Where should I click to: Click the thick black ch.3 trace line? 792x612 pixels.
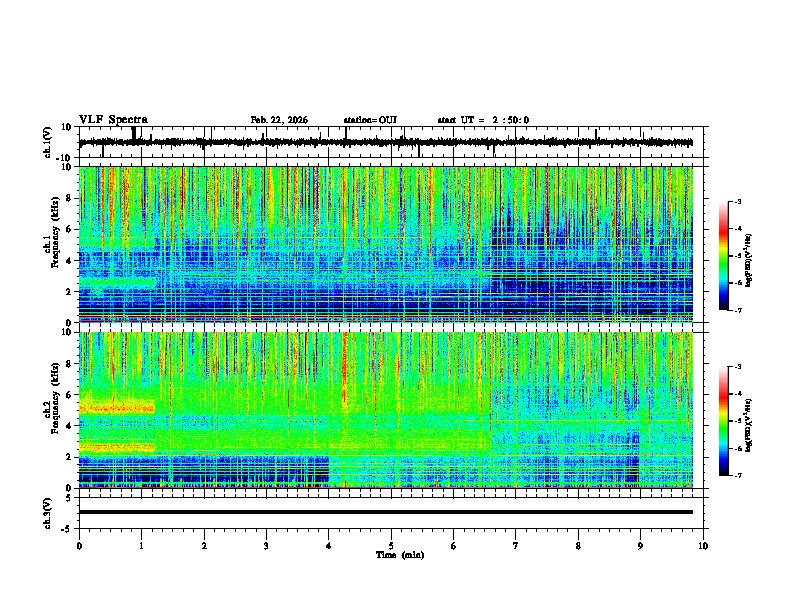pos(386,512)
